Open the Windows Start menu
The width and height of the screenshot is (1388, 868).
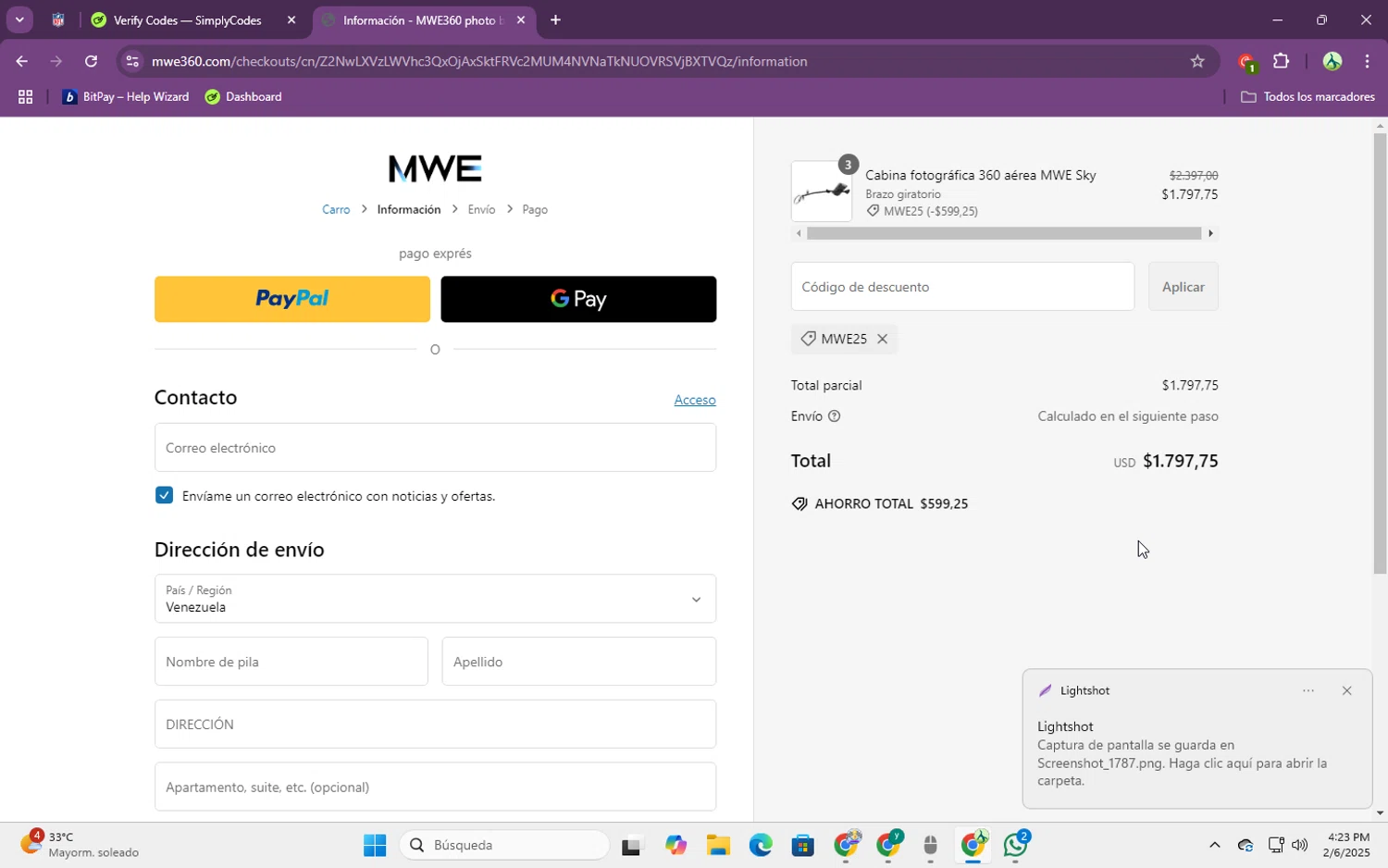click(375, 845)
